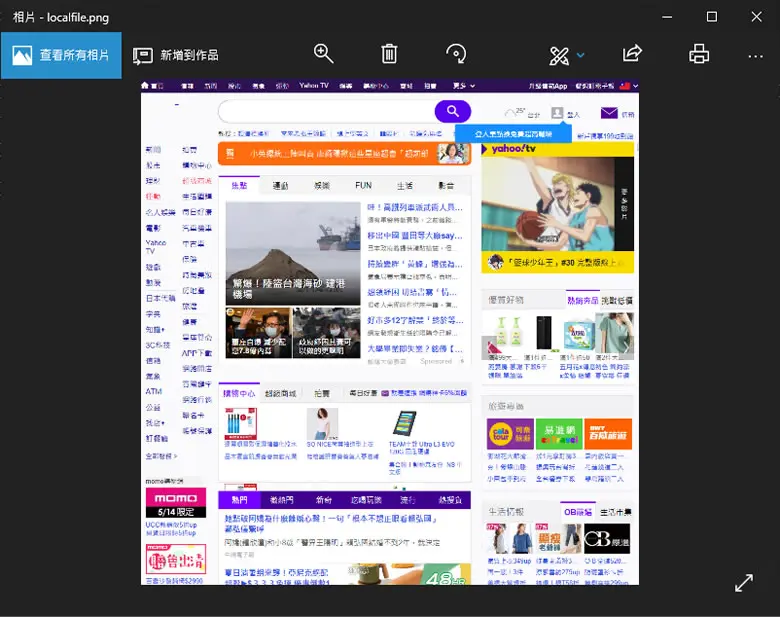Open the edit and create scissors icon
This screenshot has height=617, width=780.
coord(559,55)
